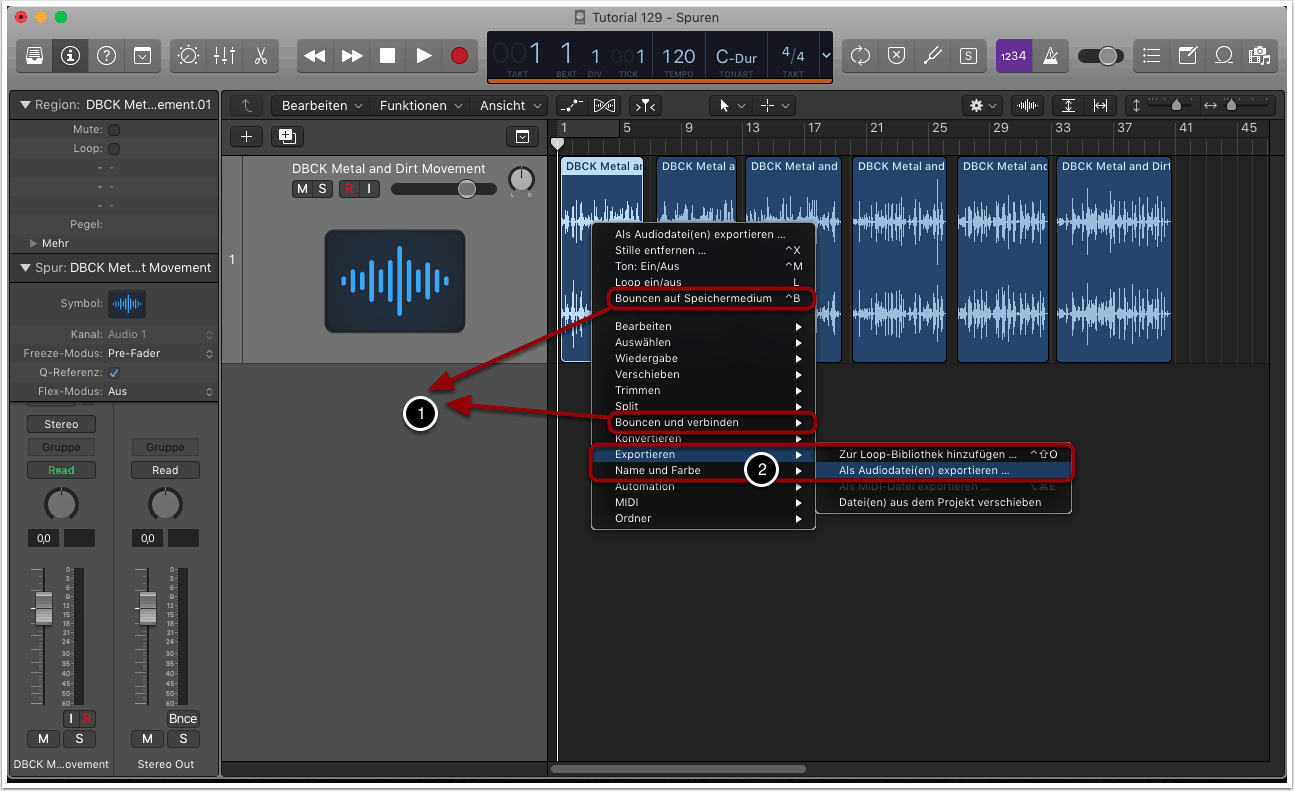Screen dimensions: 1294x791
Task: Open the Mixer from toolbar
Action: pos(225,56)
